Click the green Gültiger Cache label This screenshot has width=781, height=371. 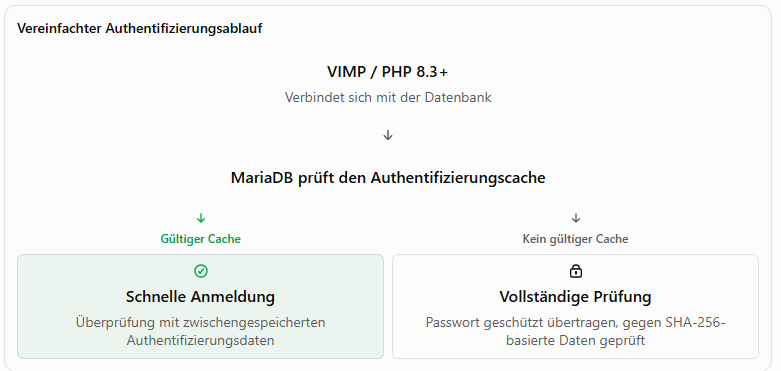(x=200, y=239)
